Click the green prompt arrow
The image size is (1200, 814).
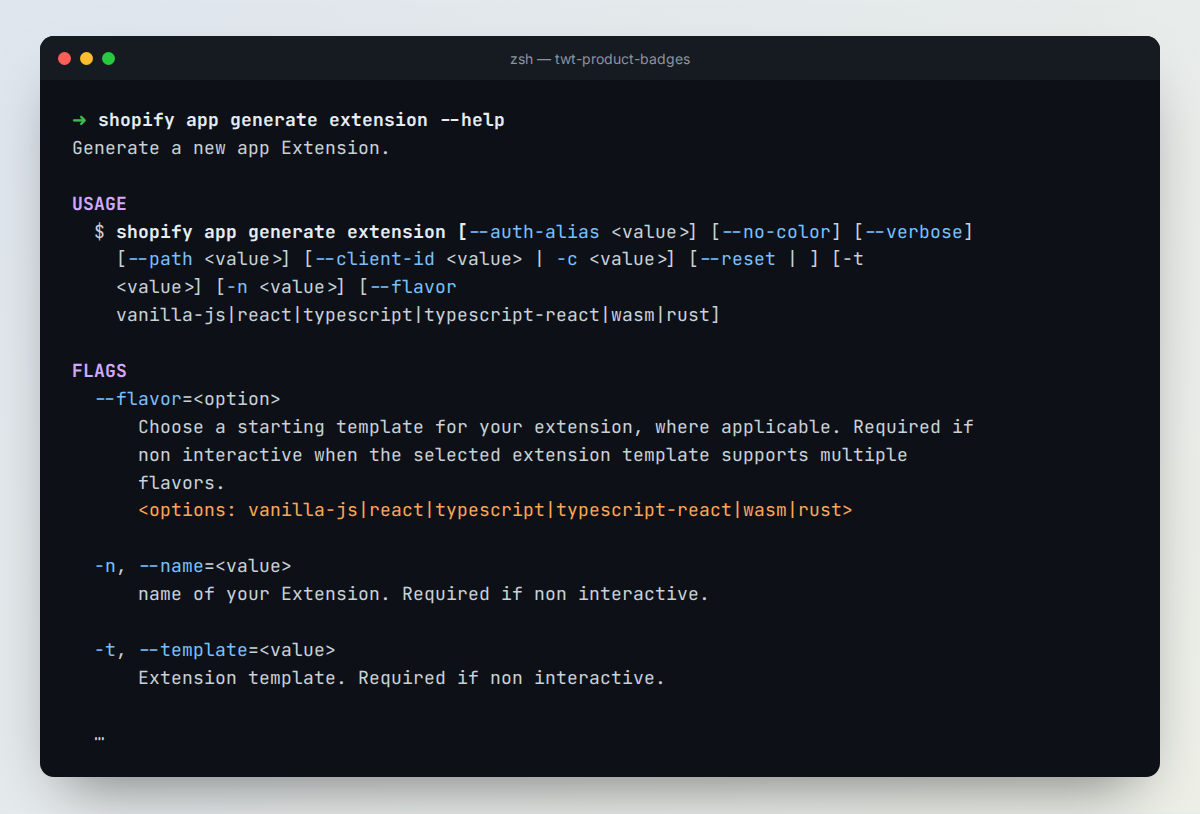click(x=79, y=120)
